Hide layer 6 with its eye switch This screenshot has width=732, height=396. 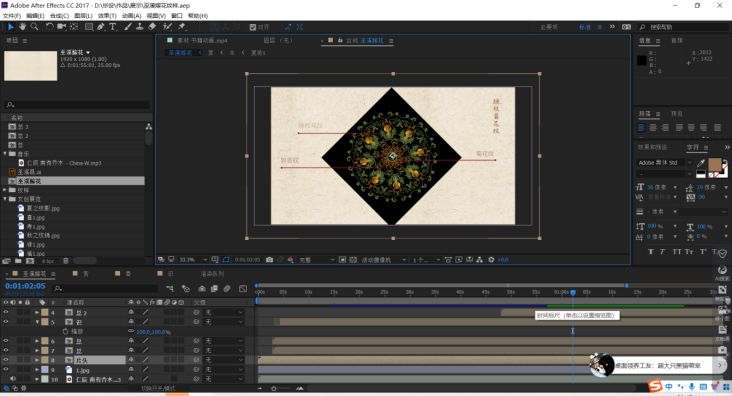(x=6, y=340)
